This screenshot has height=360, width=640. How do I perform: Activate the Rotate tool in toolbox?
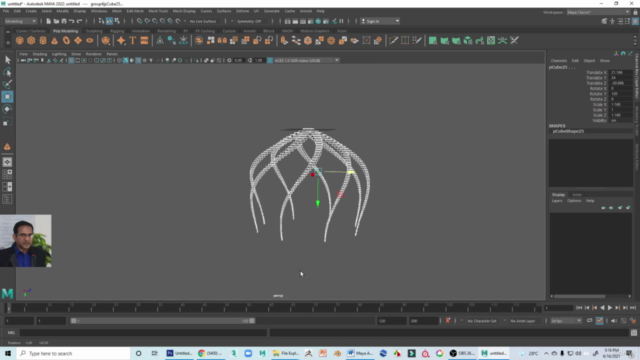[7, 109]
